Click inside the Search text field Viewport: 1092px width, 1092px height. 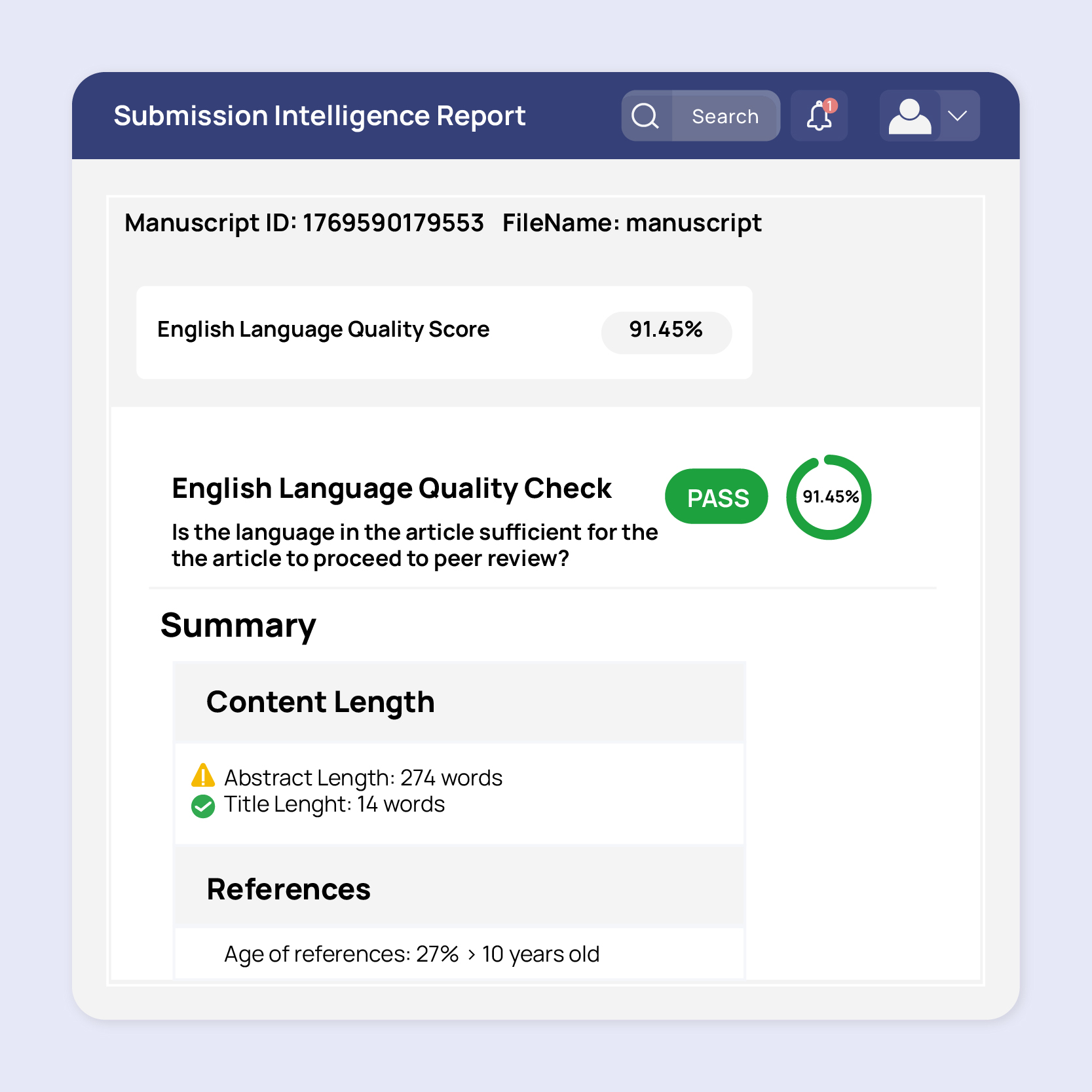coord(725,117)
